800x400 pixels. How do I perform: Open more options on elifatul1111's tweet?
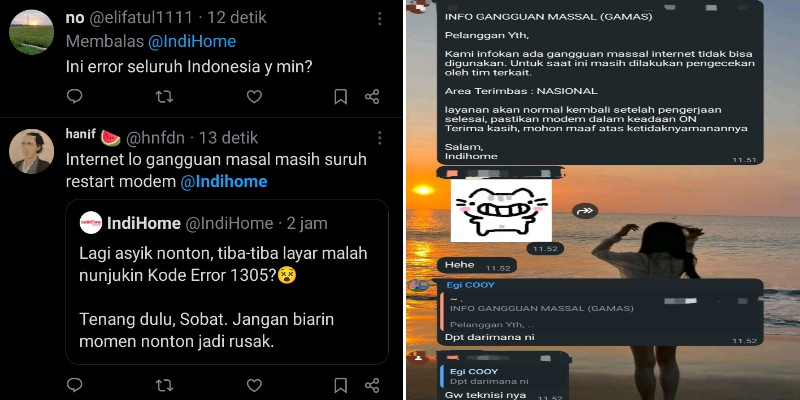tap(380, 19)
